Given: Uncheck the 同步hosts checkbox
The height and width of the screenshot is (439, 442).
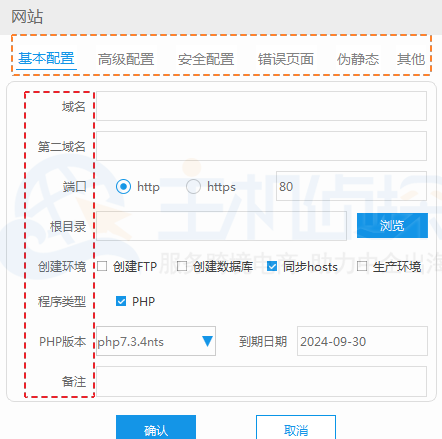Looking at the screenshot, I should click(272, 266).
